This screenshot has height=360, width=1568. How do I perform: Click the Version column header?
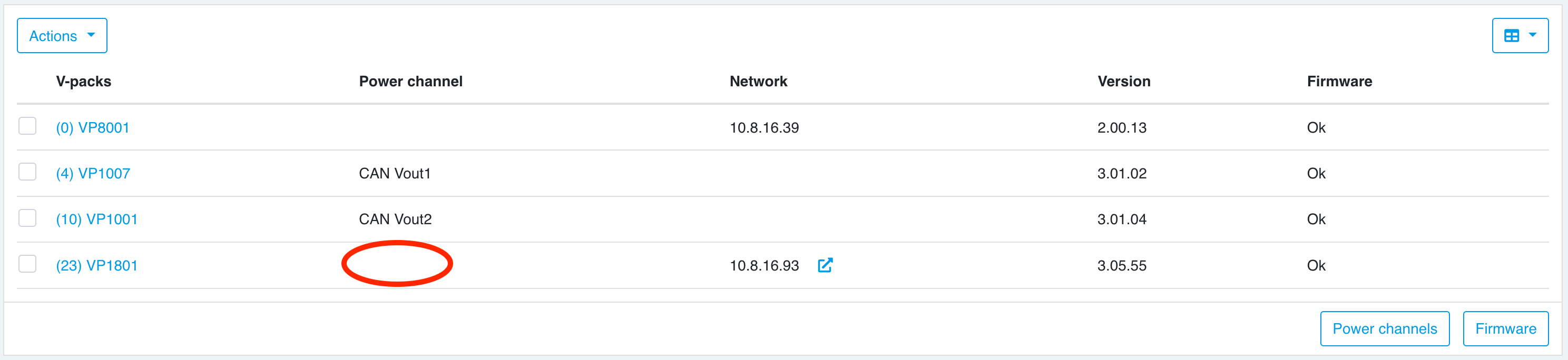pyautogui.click(x=1124, y=82)
